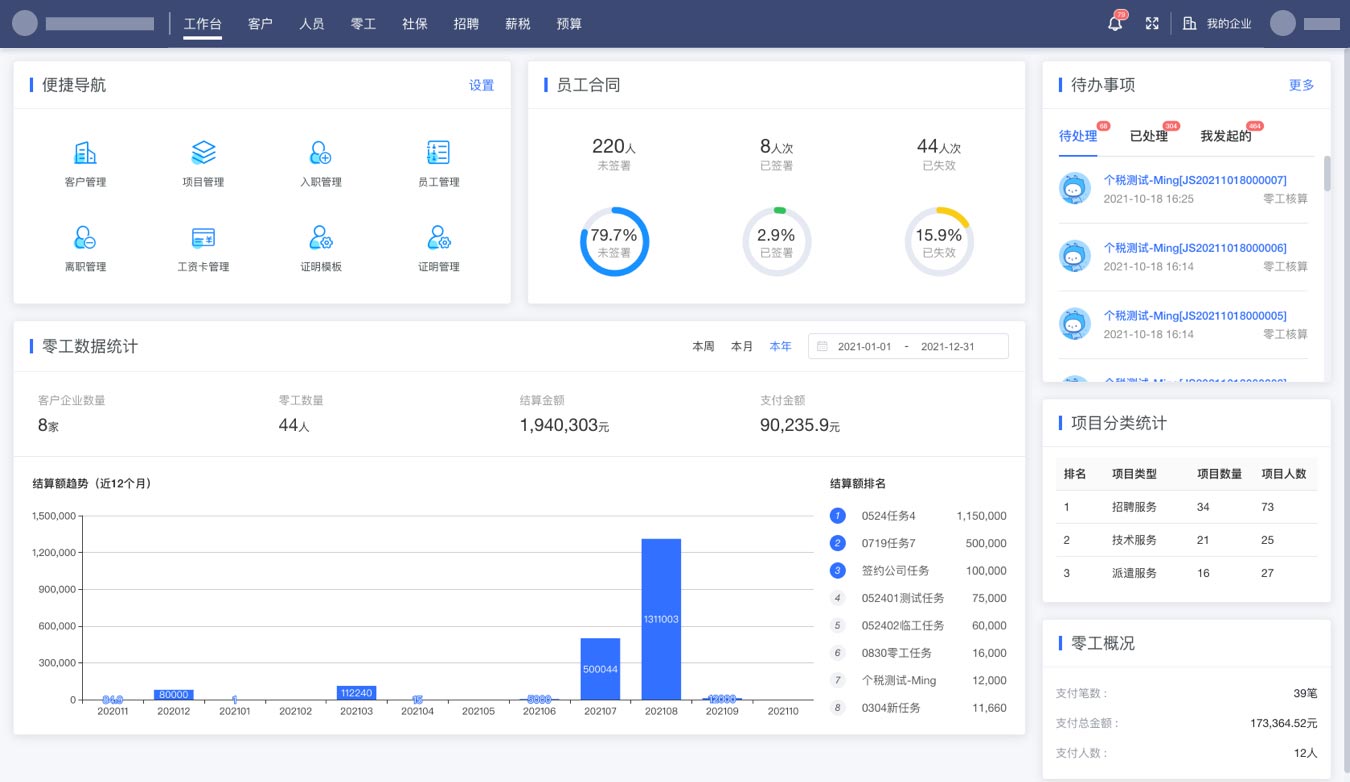Viewport: 1350px width, 782px height.
Task: Open the 项目管理 shortcut icon
Action: [x=203, y=153]
